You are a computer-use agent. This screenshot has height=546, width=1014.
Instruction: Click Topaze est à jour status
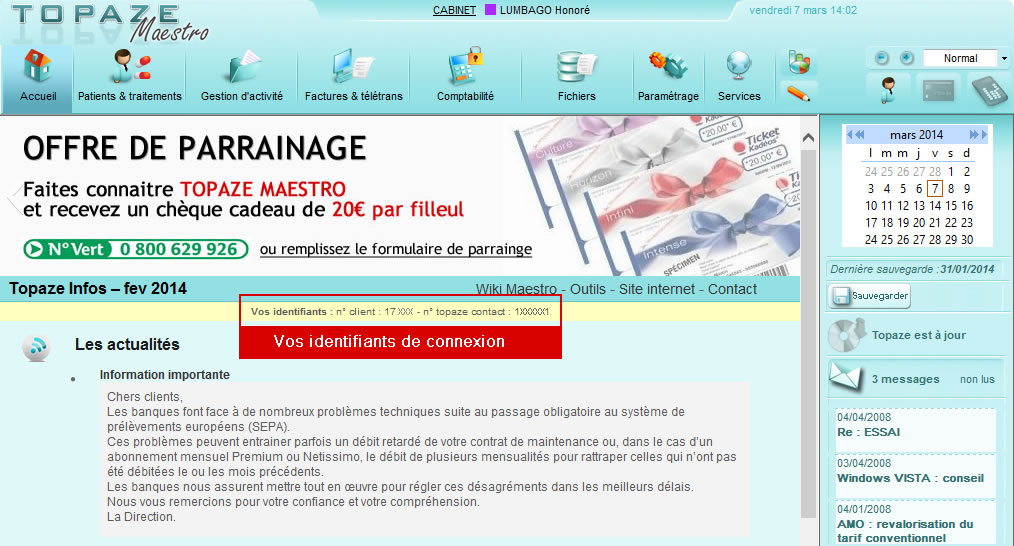tap(918, 335)
